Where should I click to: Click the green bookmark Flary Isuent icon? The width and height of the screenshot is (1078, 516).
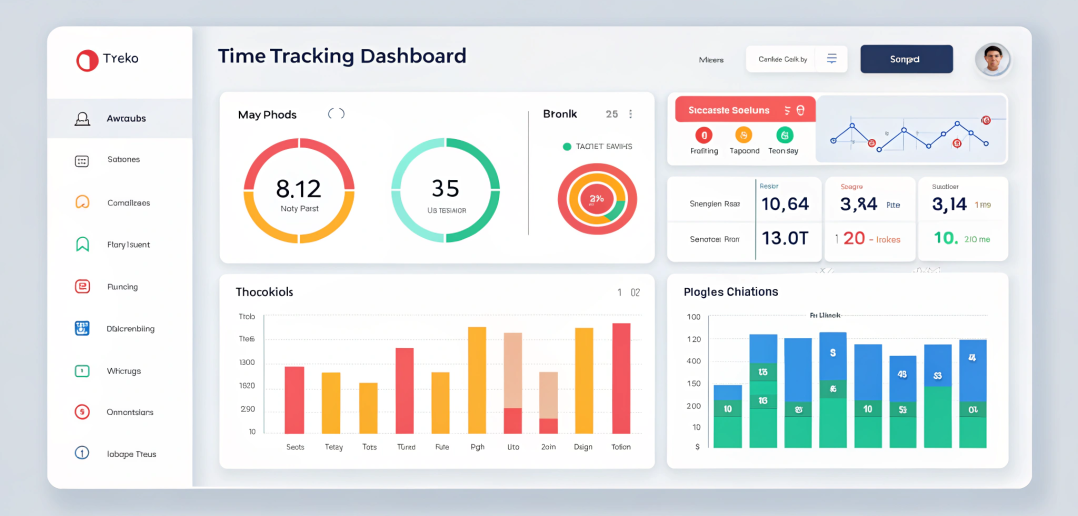(83, 244)
